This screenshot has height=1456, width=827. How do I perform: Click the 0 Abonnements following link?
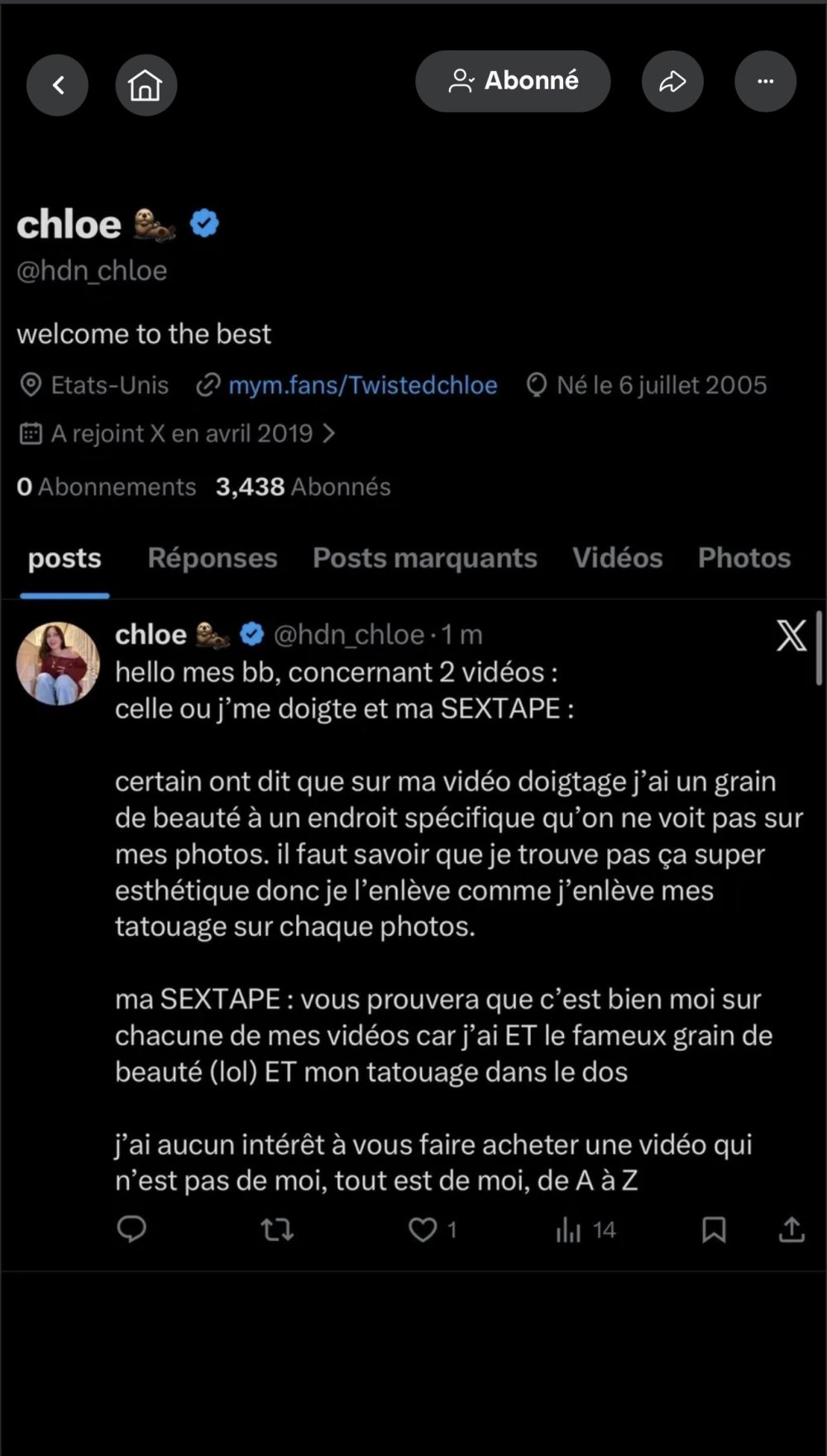106,487
